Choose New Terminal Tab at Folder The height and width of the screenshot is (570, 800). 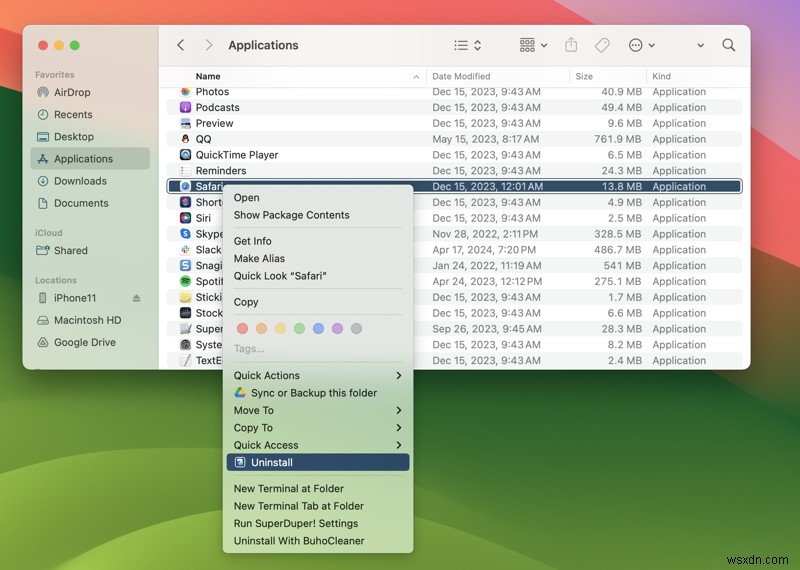[318, 506]
